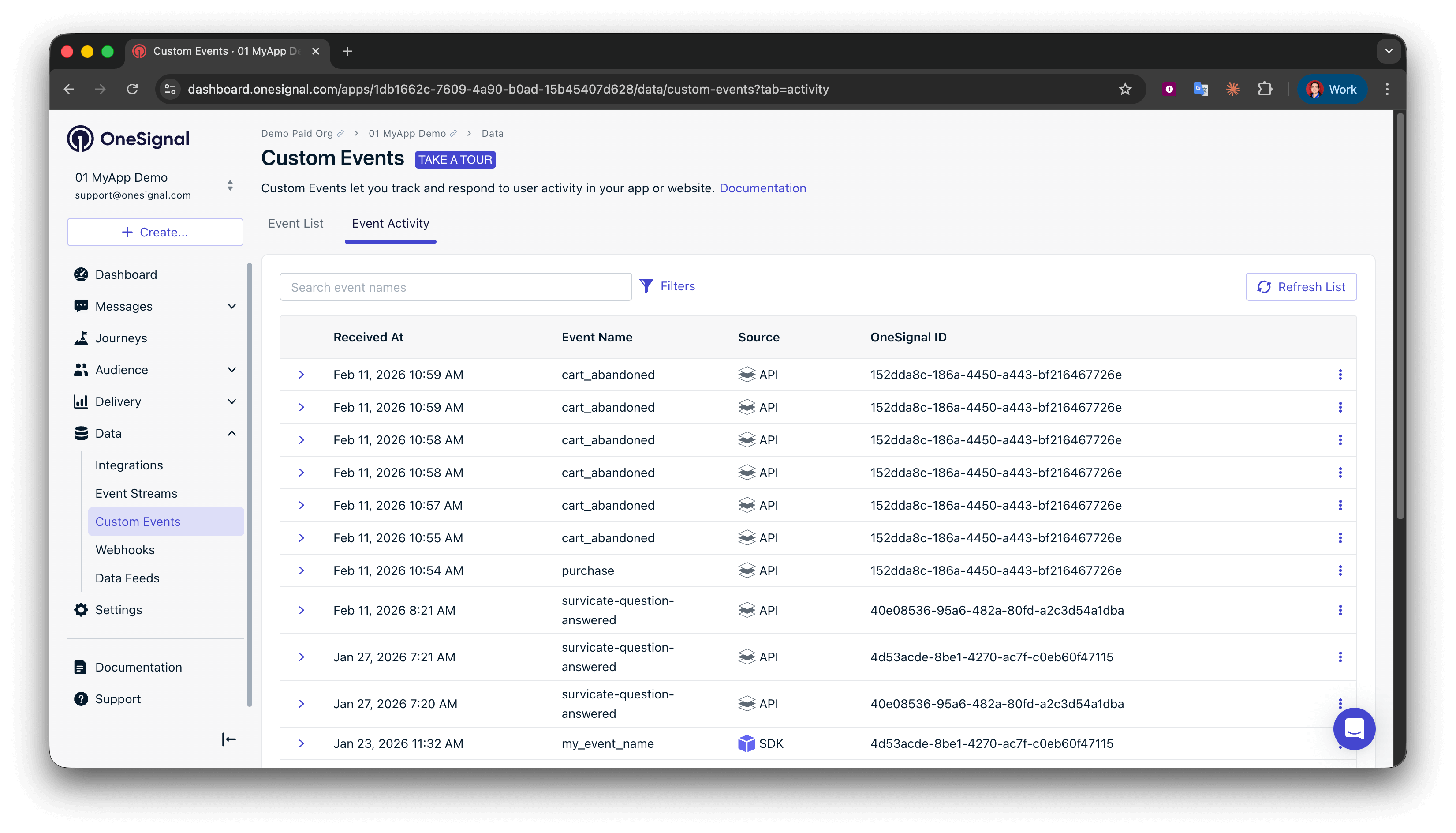Screen dimensions: 1456x833
Task: Click the Journeys icon in sidebar
Action: coord(81,338)
